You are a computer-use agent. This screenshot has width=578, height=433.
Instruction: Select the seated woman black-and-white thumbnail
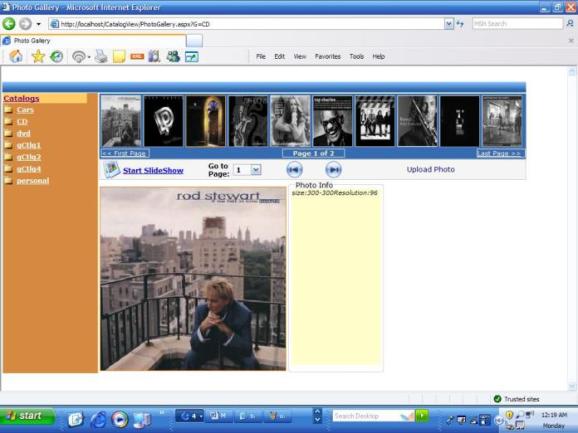tap(290, 121)
